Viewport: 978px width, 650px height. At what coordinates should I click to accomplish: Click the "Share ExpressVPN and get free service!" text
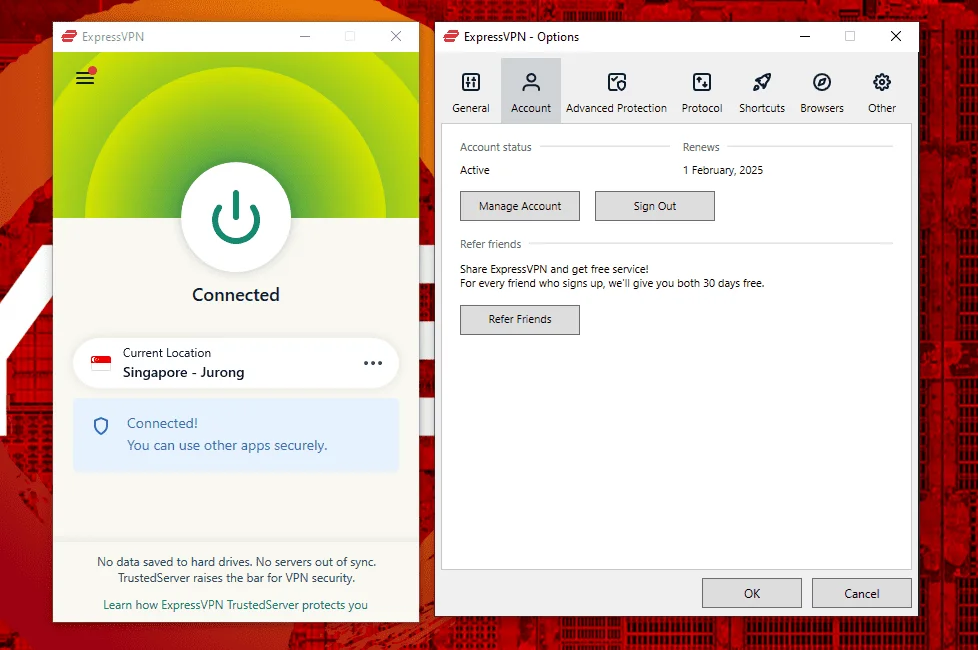tap(554, 269)
